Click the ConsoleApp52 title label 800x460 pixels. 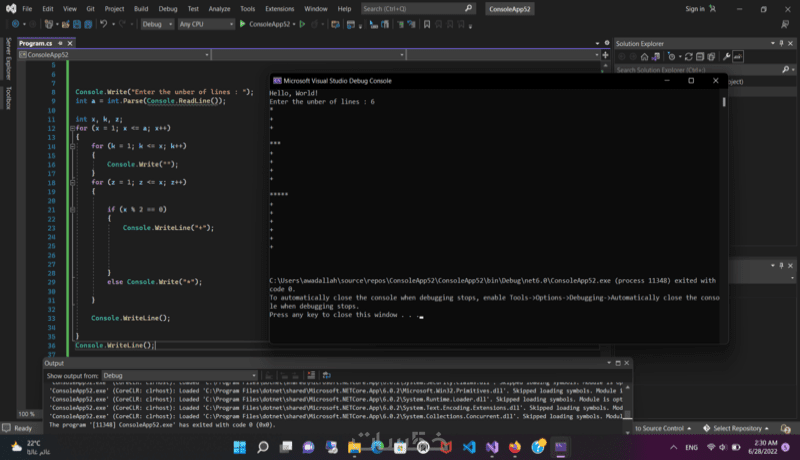(510, 9)
